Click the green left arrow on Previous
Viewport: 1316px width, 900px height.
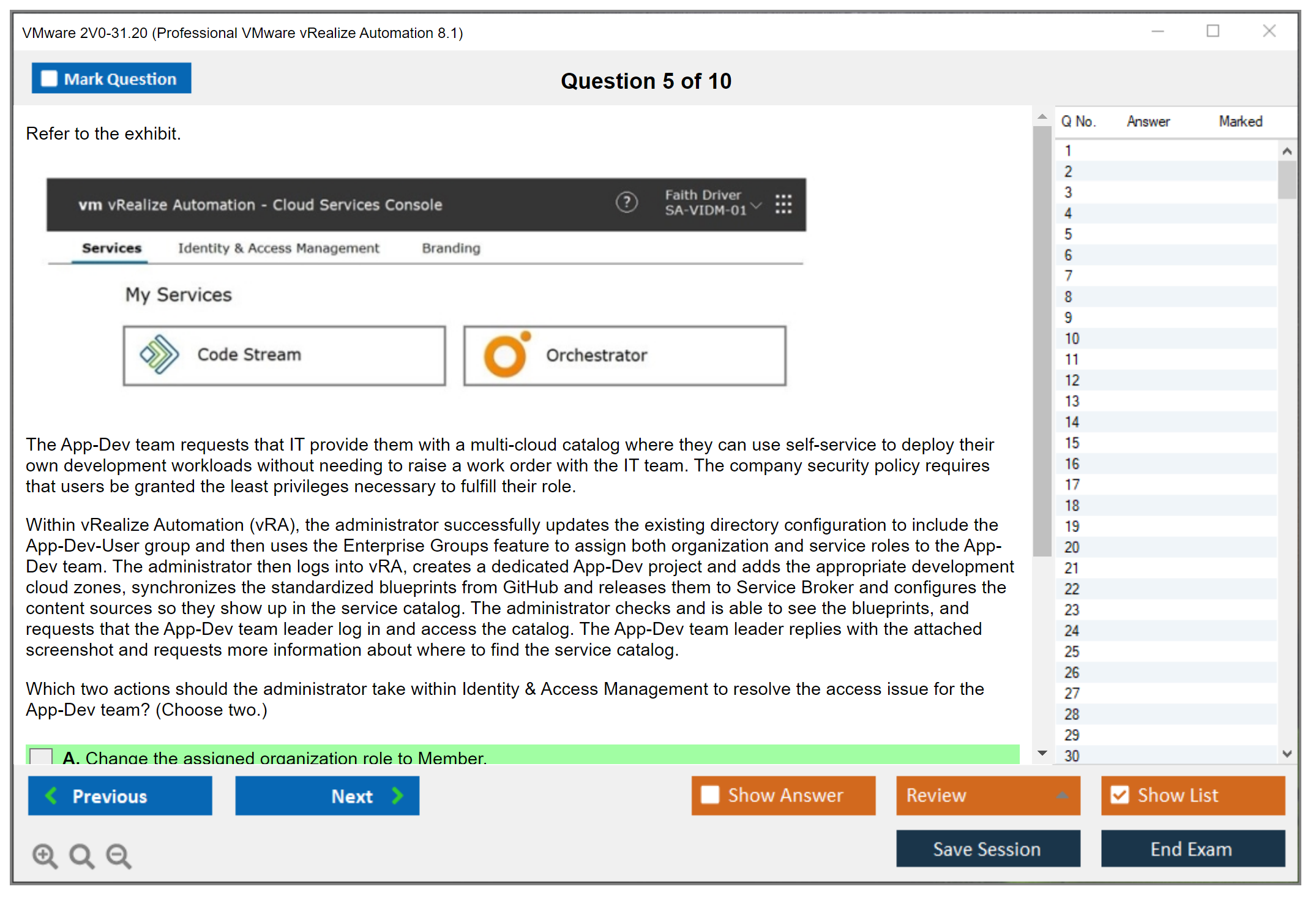point(52,795)
